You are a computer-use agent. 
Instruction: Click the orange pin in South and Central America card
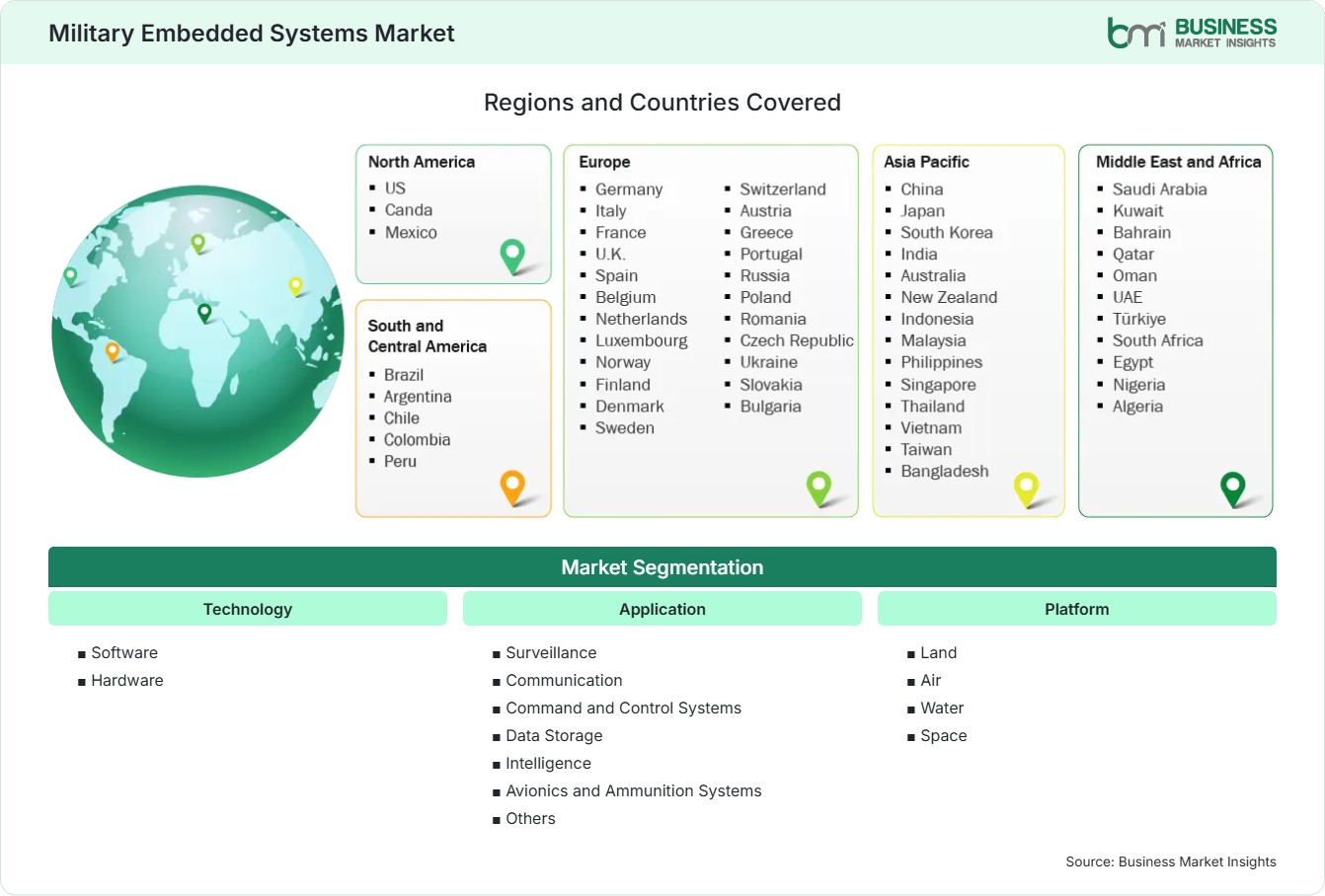[x=512, y=487]
